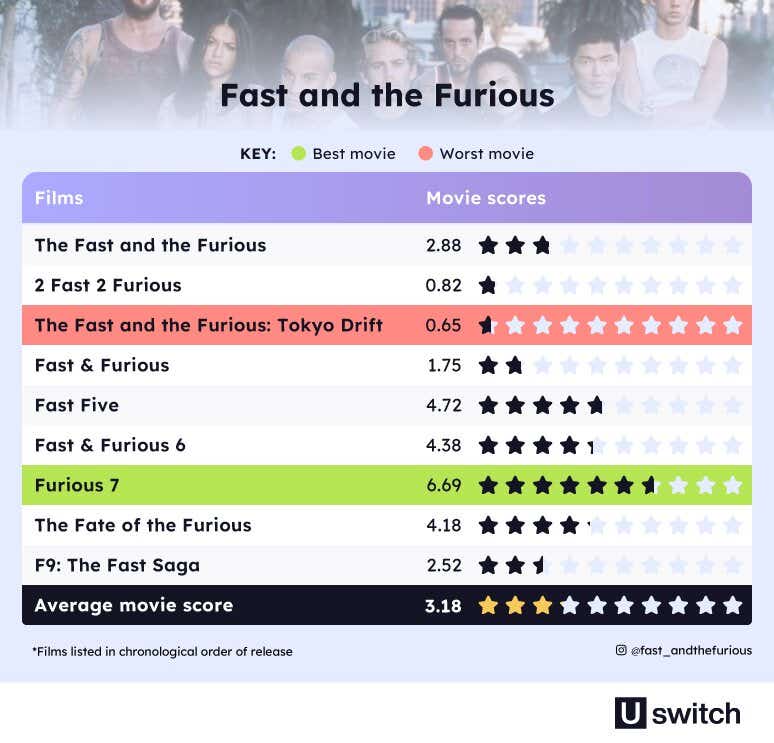Select the Films column header
Viewport: 774px width, 743px height.
click(59, 198)
